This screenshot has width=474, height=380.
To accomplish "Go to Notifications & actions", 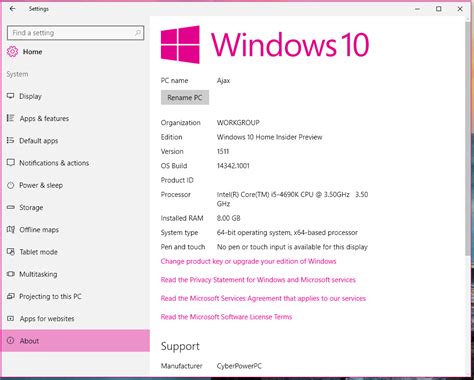I will (75, 163).
